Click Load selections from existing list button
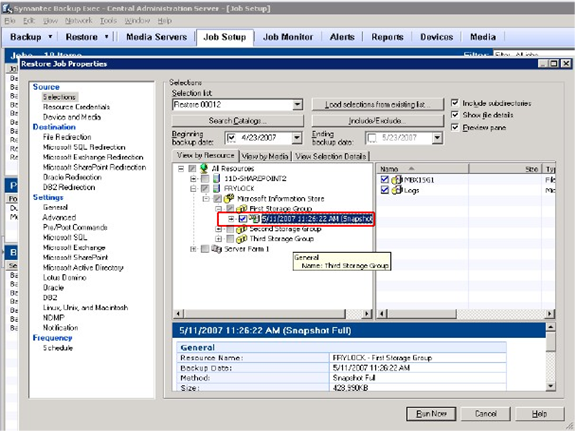Image resolution: width=577 pixels, height=433 pixels. point(378,105)
